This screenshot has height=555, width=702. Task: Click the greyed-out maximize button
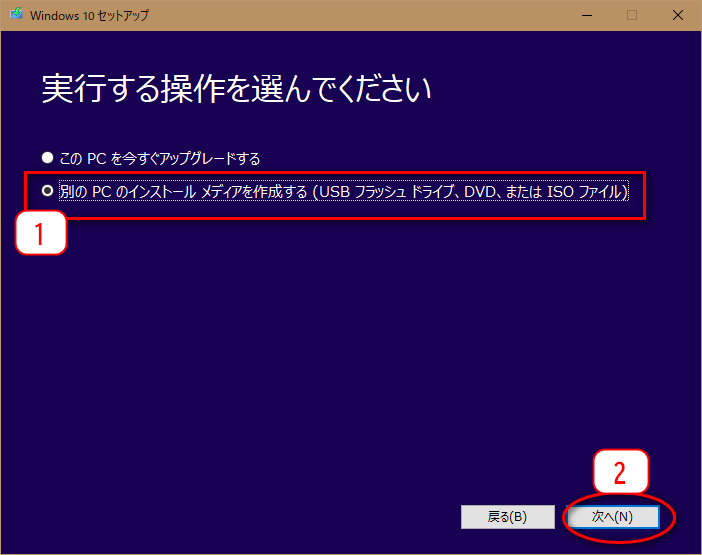[632, 15]
